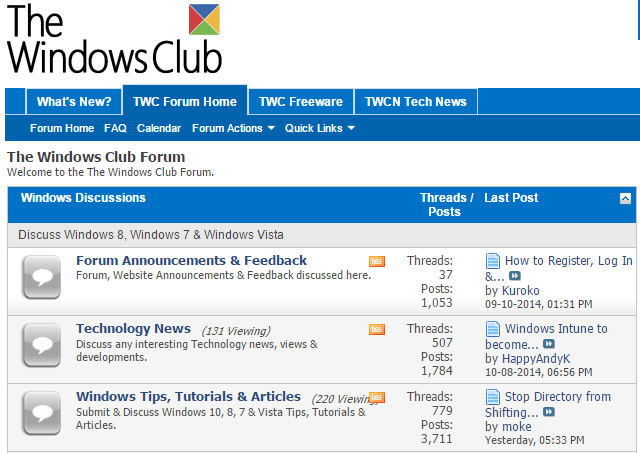Open the FAQ link
Image resolution: width=640 pixels, height=453 pixels.
click(115, 128)
